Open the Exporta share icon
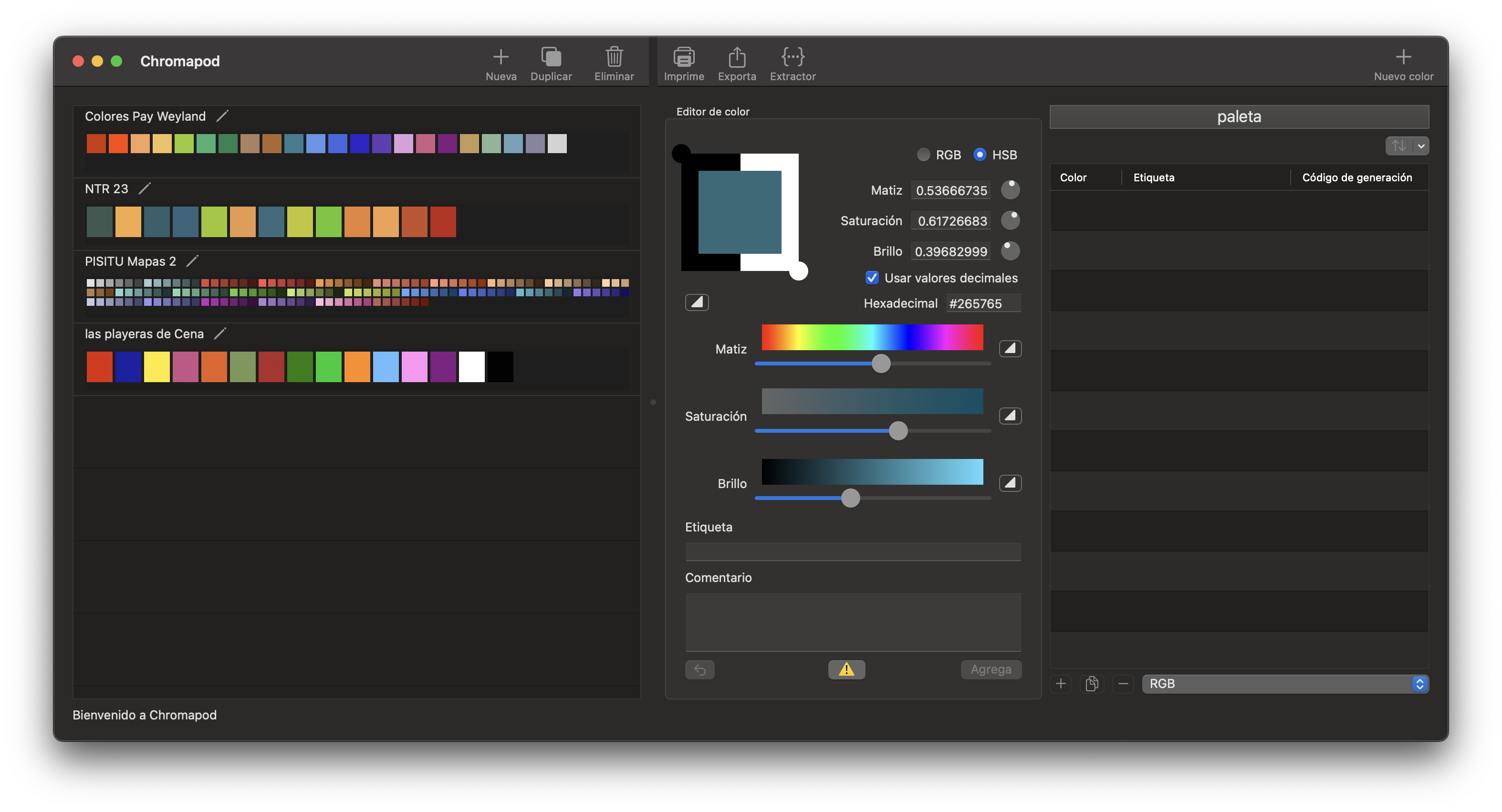 click(x=736, y=57)
